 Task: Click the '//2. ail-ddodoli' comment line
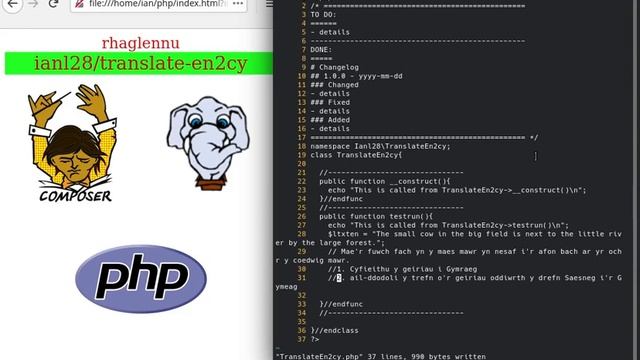(x=449, y=282)
